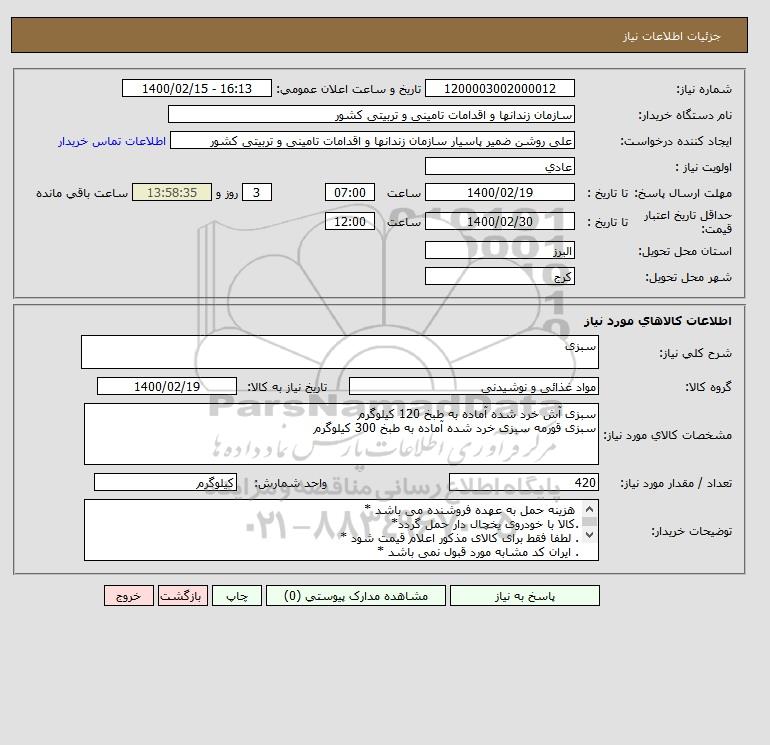Click delivery province field البرز
This screenshot has height=745, width=770.
tap(499, 250)
